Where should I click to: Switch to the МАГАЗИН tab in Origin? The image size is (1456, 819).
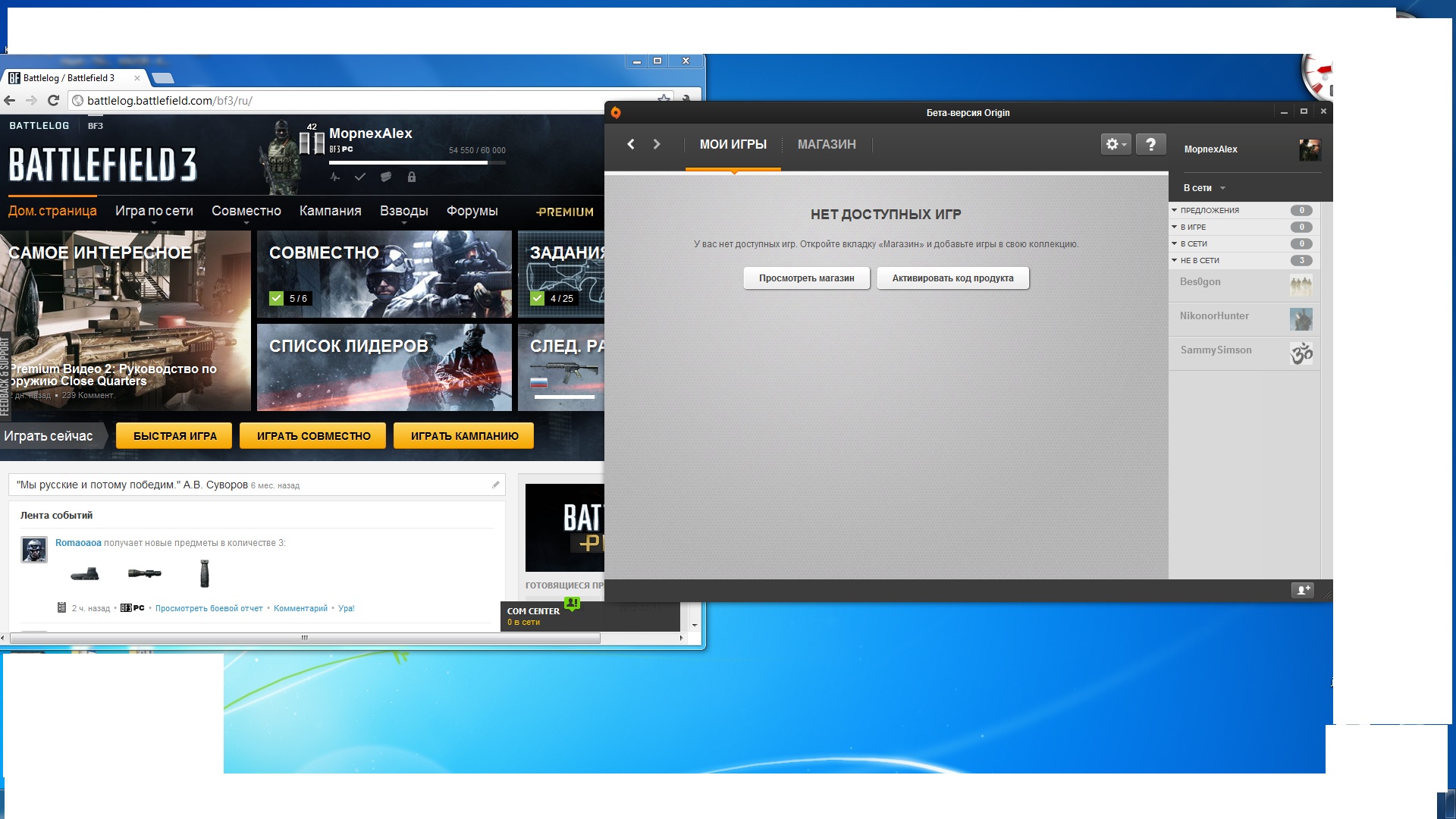pyautogui.click(x=826, y=144)
